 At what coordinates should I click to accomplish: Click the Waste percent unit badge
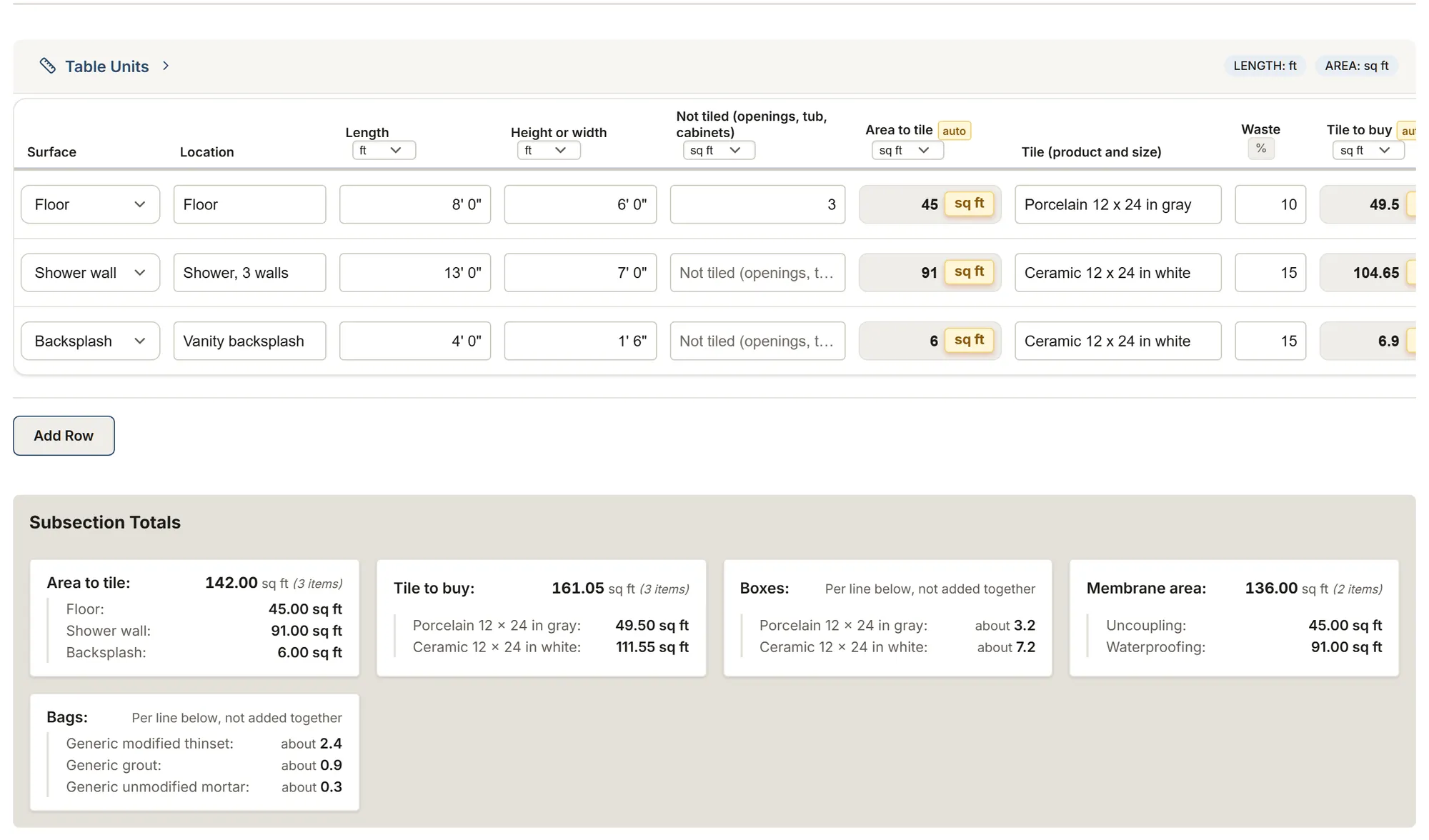[x=1261, y=149]
